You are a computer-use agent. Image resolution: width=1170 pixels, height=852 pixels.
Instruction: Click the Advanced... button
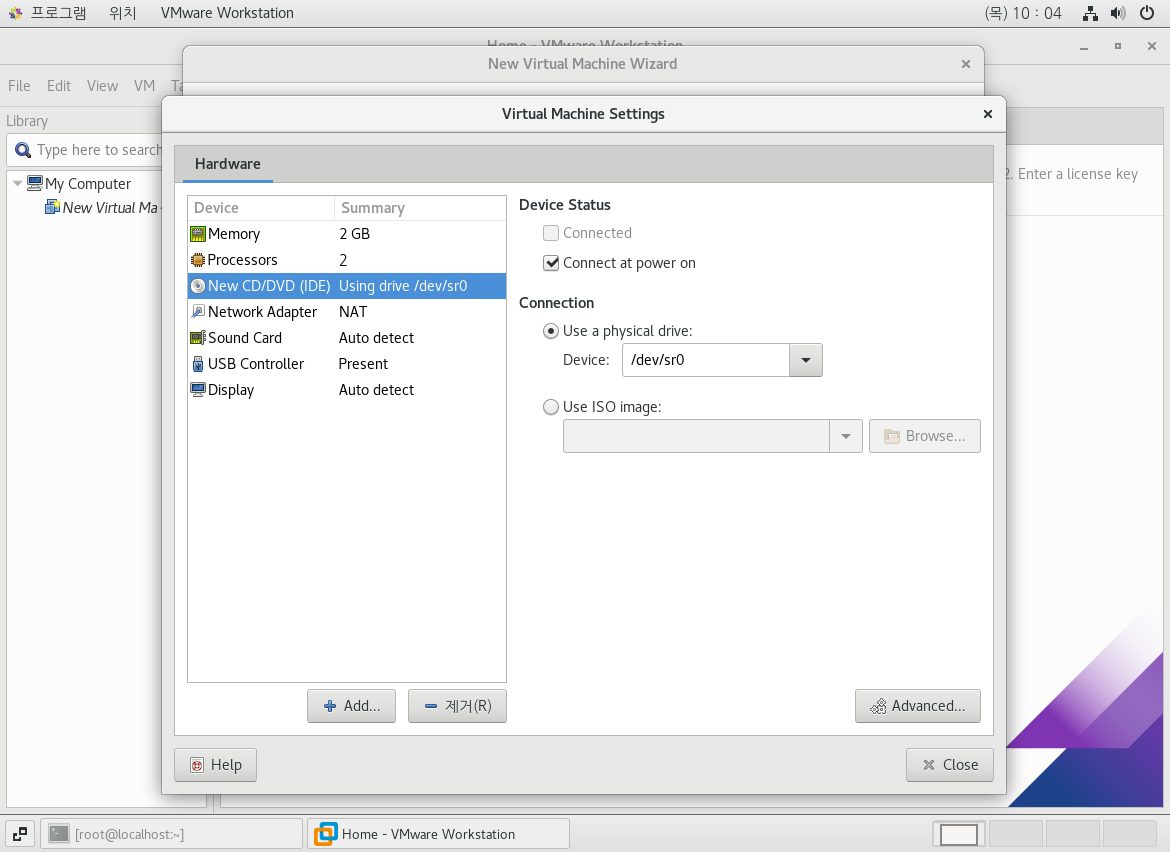tap(918, 706)
